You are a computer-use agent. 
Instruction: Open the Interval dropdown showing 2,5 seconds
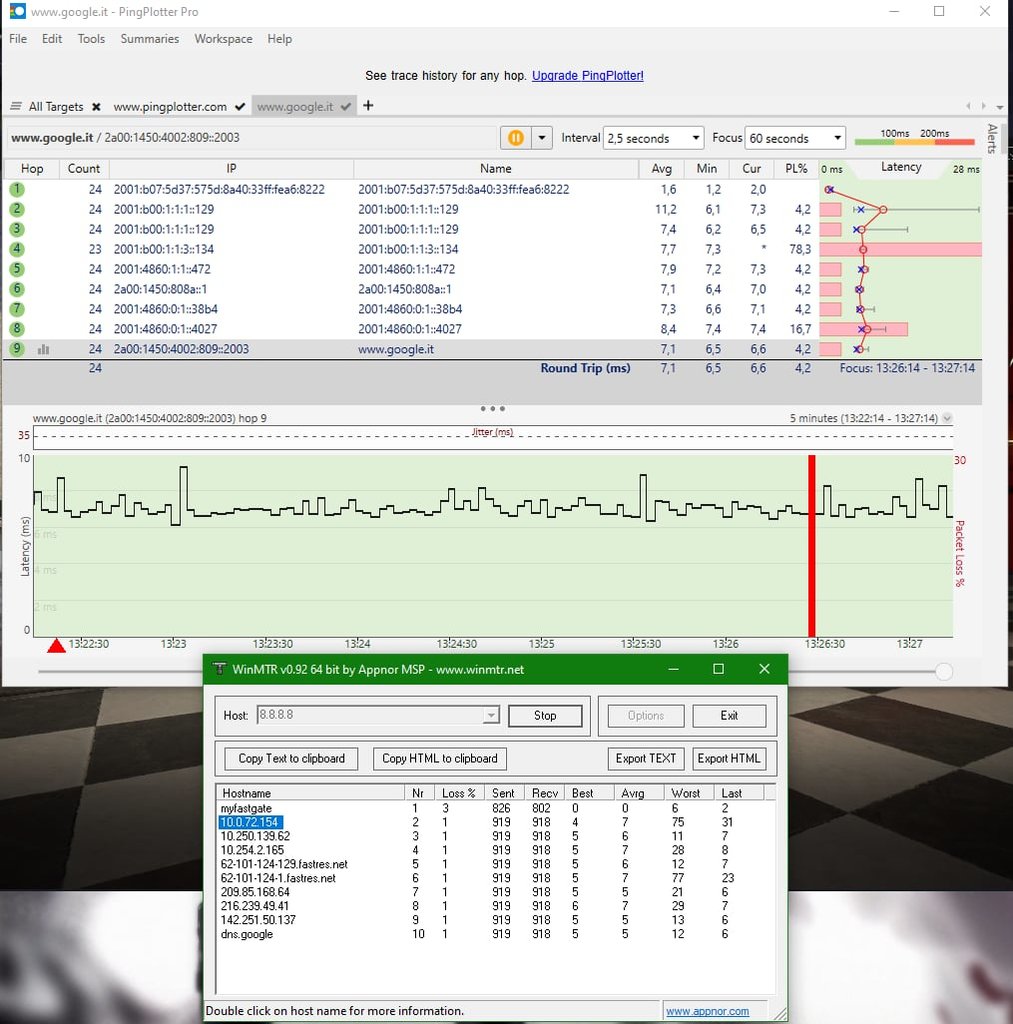(653, 138)
